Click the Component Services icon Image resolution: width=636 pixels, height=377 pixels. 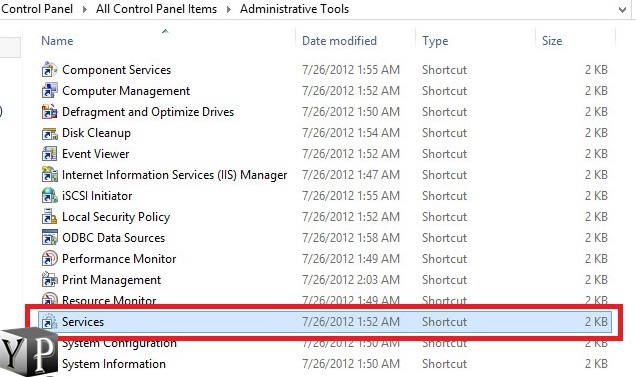[49, 70]
